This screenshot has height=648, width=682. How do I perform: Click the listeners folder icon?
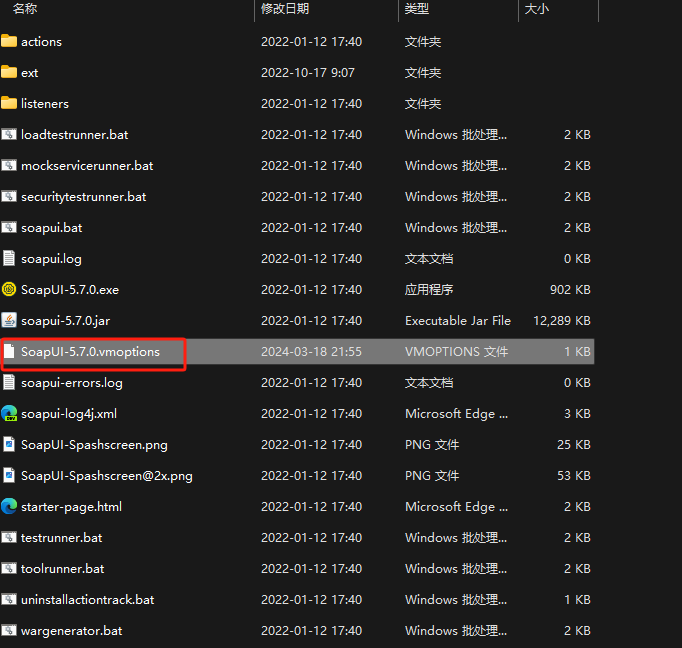[9, 103]
